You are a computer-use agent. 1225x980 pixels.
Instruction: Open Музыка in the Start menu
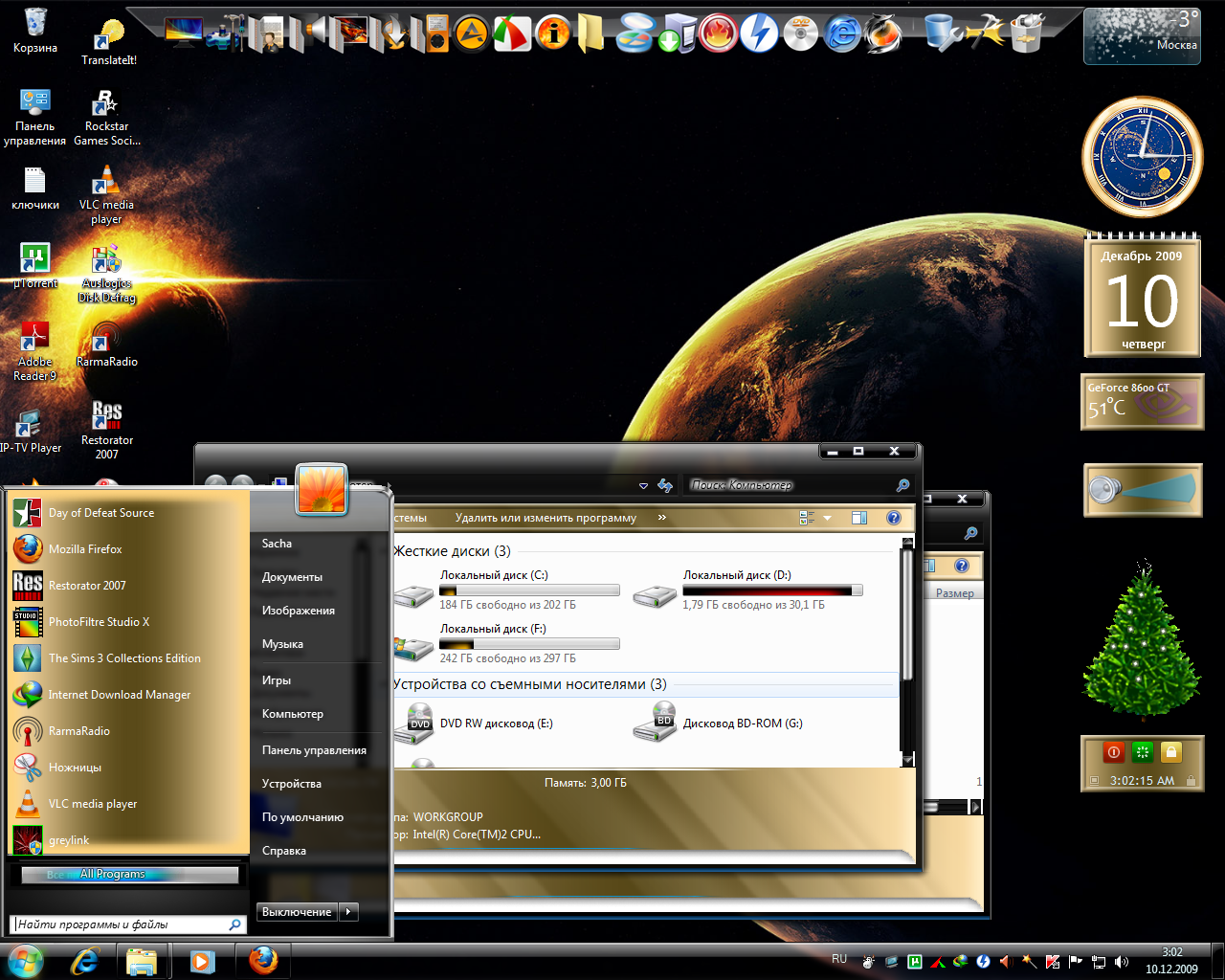tap(282, 644)
